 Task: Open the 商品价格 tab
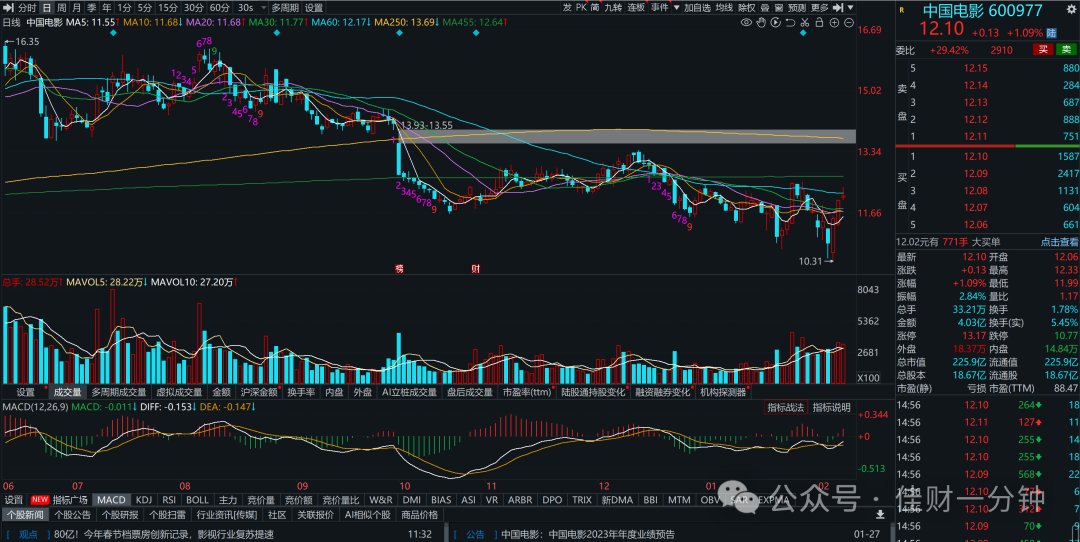(419, 514)
